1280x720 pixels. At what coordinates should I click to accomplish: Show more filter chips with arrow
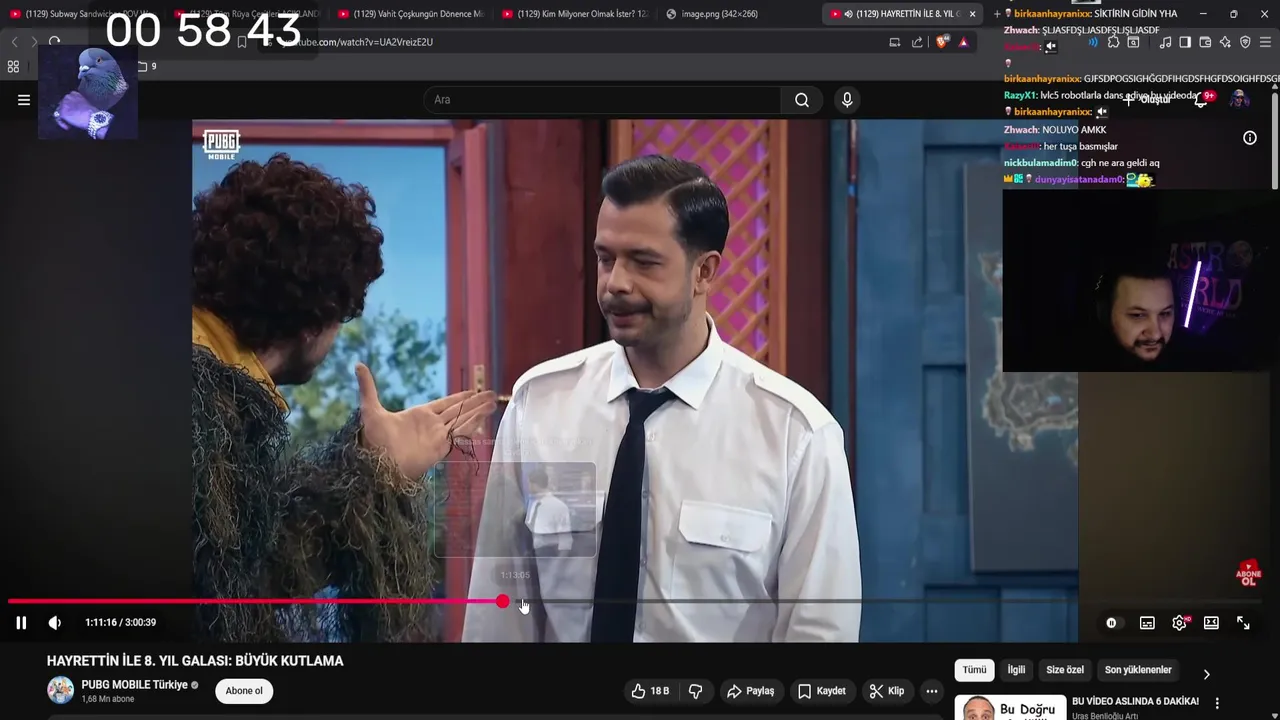pyautogui.click(x=1206, y=674)
